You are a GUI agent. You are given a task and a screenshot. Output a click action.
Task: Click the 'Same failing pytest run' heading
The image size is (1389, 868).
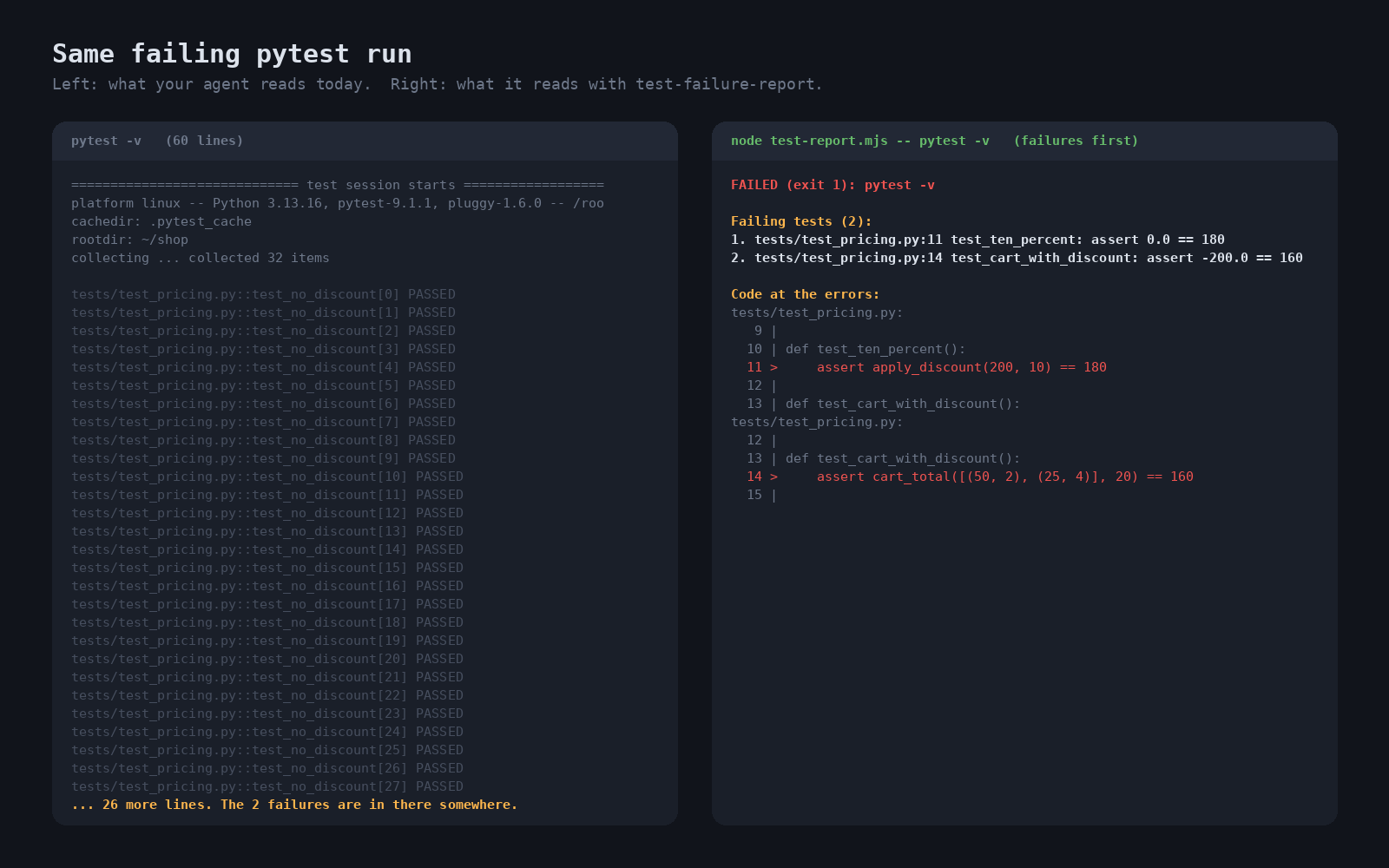point(232,54)
